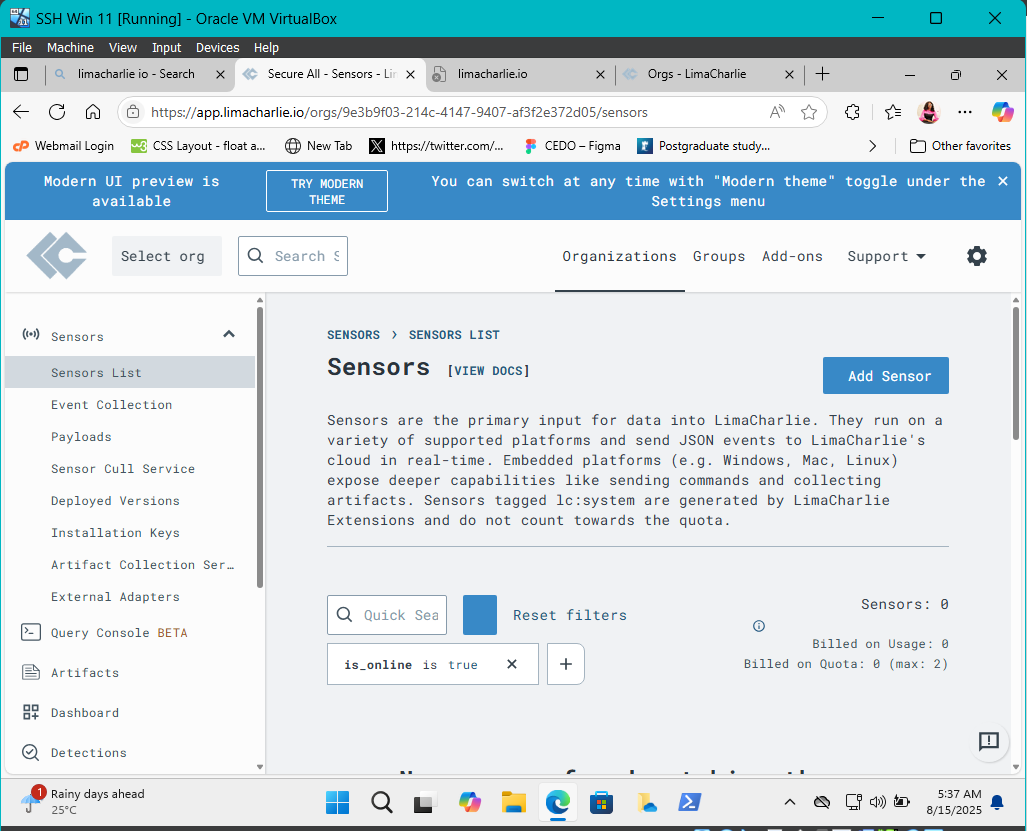Open the settings gear icon

(976, 256)
